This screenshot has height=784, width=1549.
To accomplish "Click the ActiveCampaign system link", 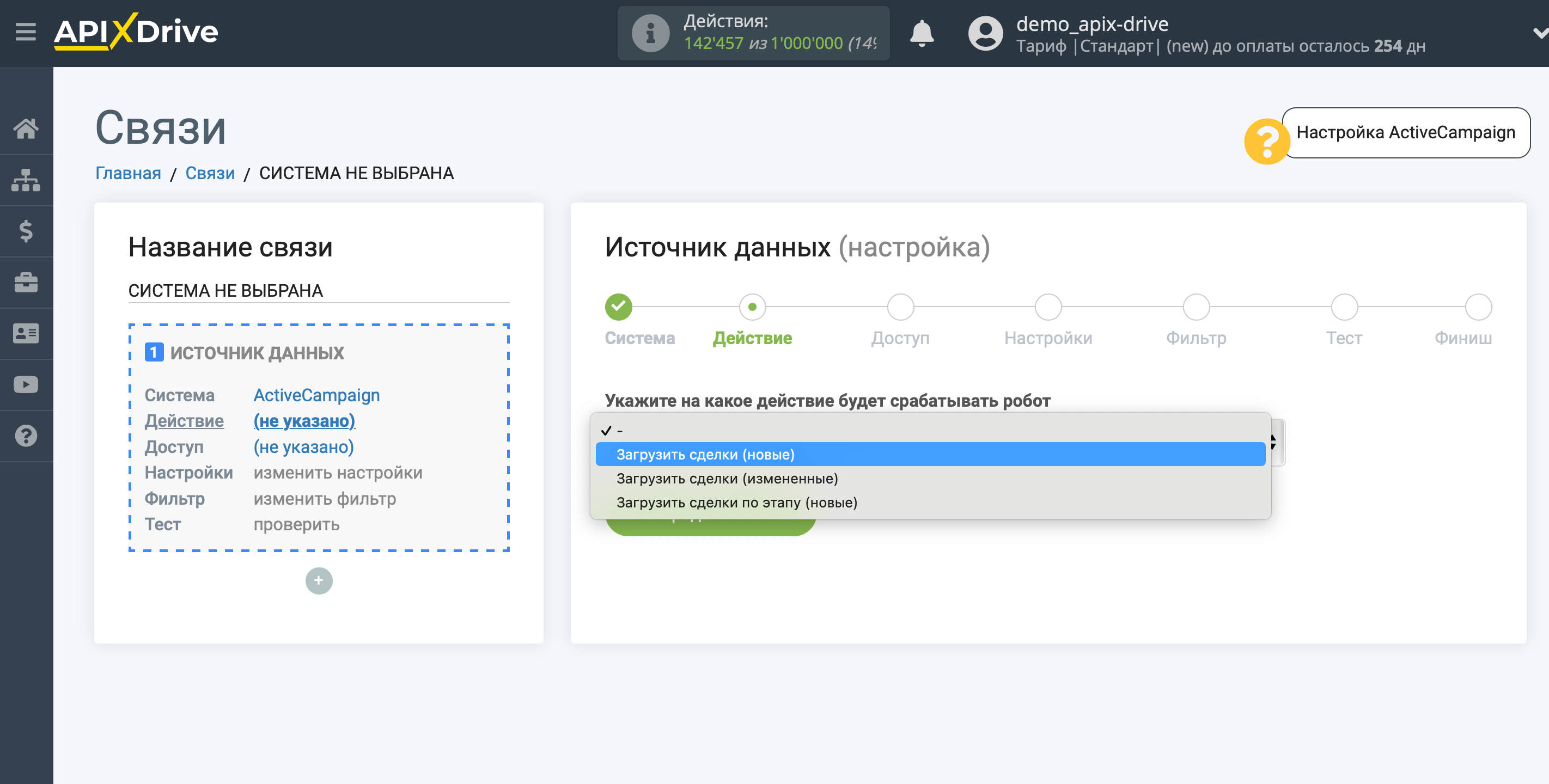I will 316,395.
